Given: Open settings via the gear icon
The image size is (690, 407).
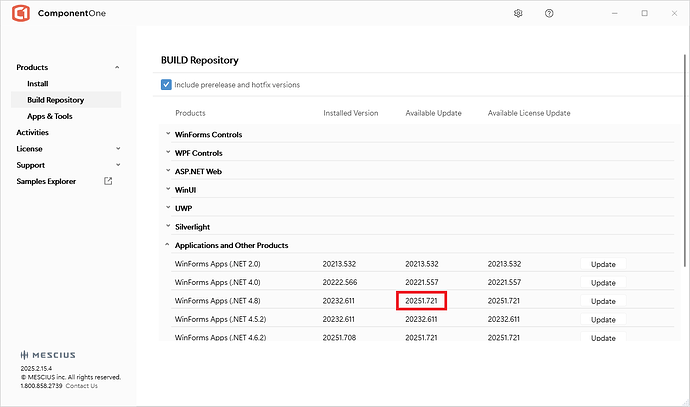Looking at the screenshot, I should click(x=518, y=13).
